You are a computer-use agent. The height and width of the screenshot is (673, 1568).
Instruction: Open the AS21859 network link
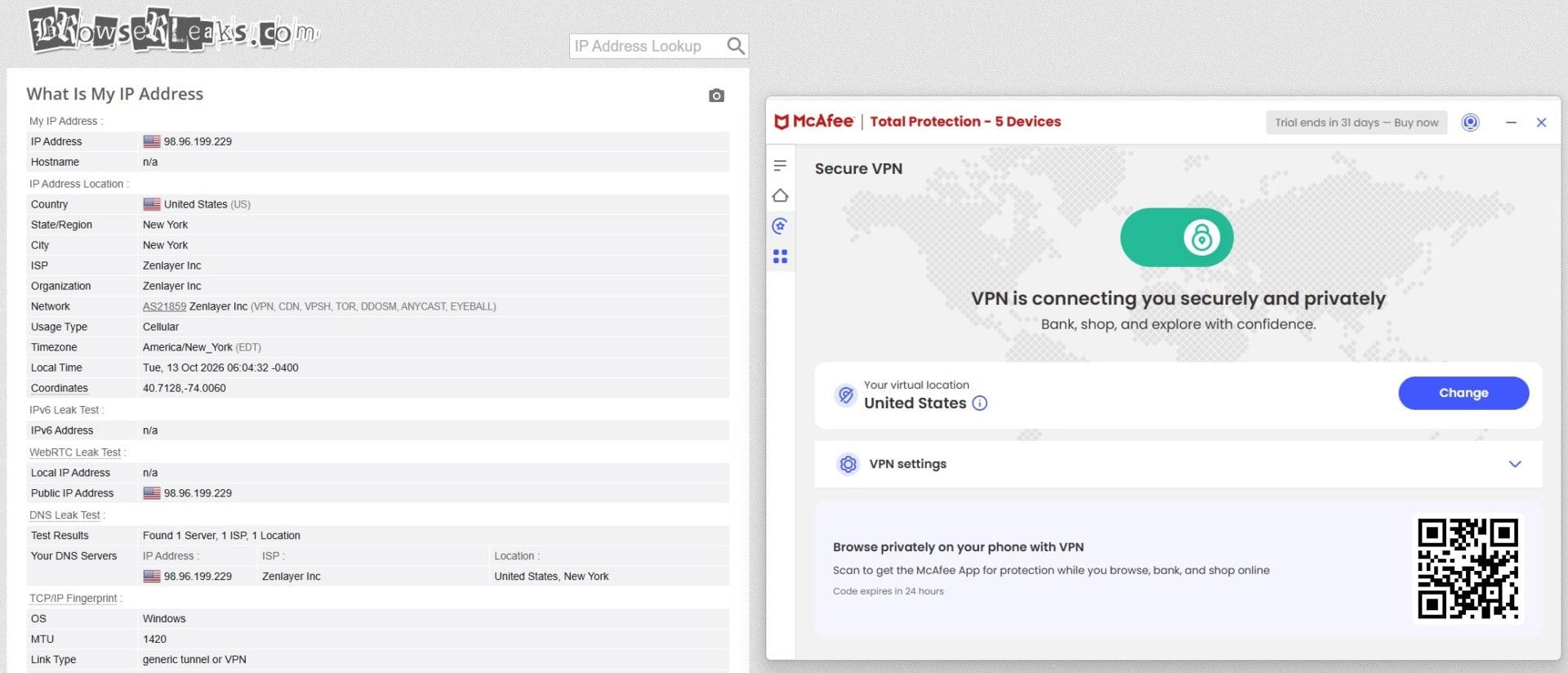pyautogui.click(x=164, y=306)
